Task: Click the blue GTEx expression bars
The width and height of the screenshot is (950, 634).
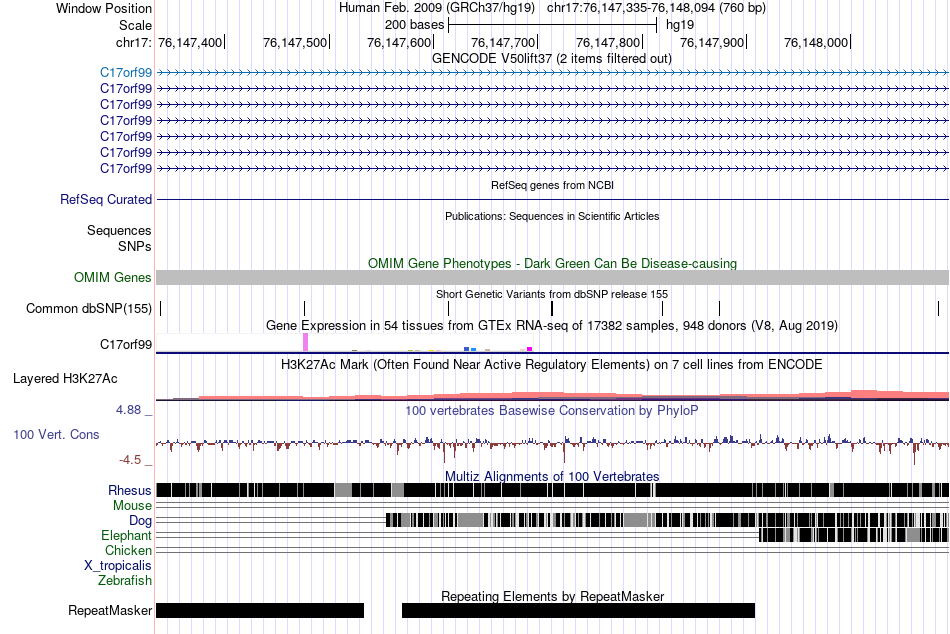Action: pos(470,349)
